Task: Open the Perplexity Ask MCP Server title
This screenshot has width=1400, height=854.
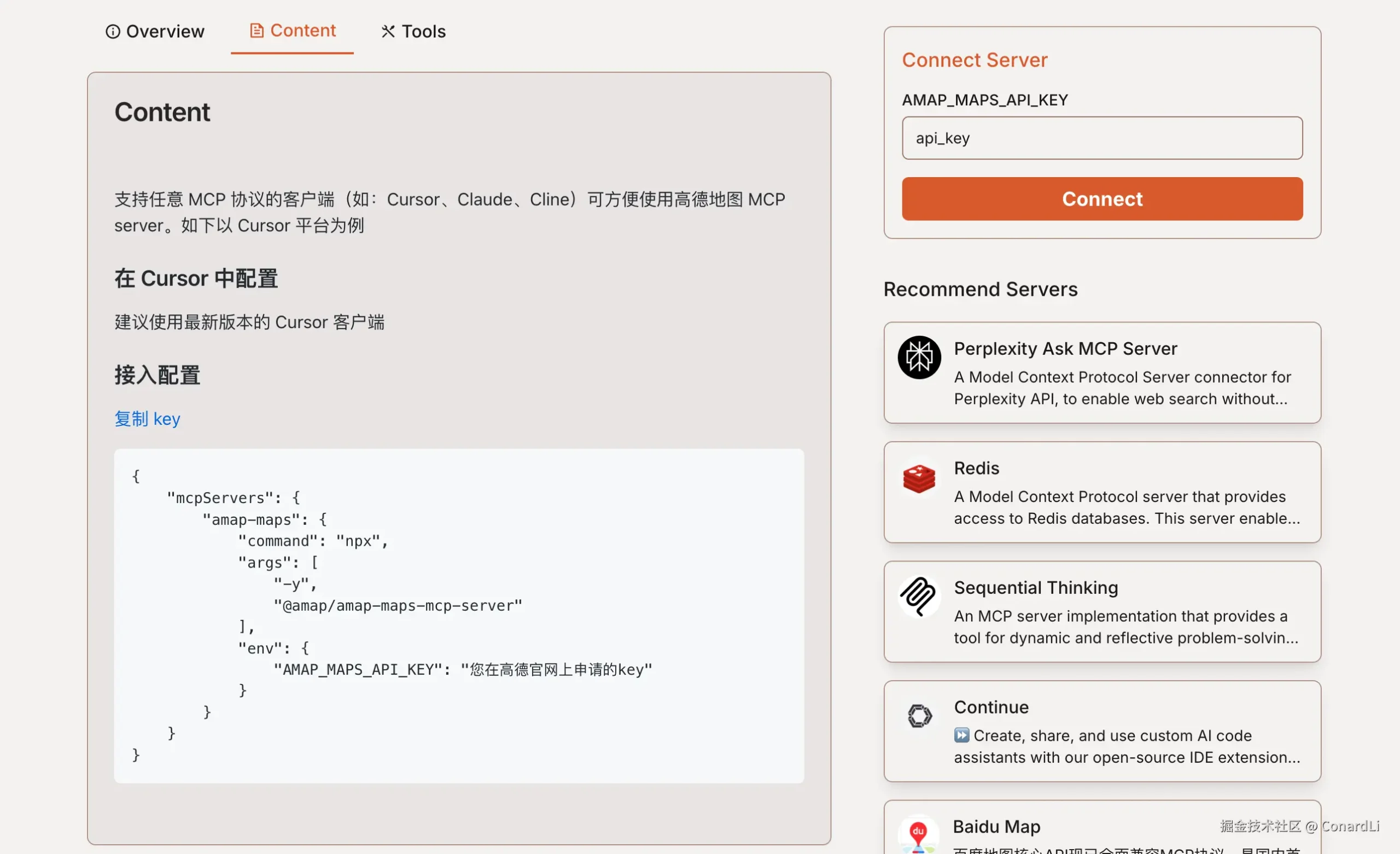Action: click(1065, 348)
